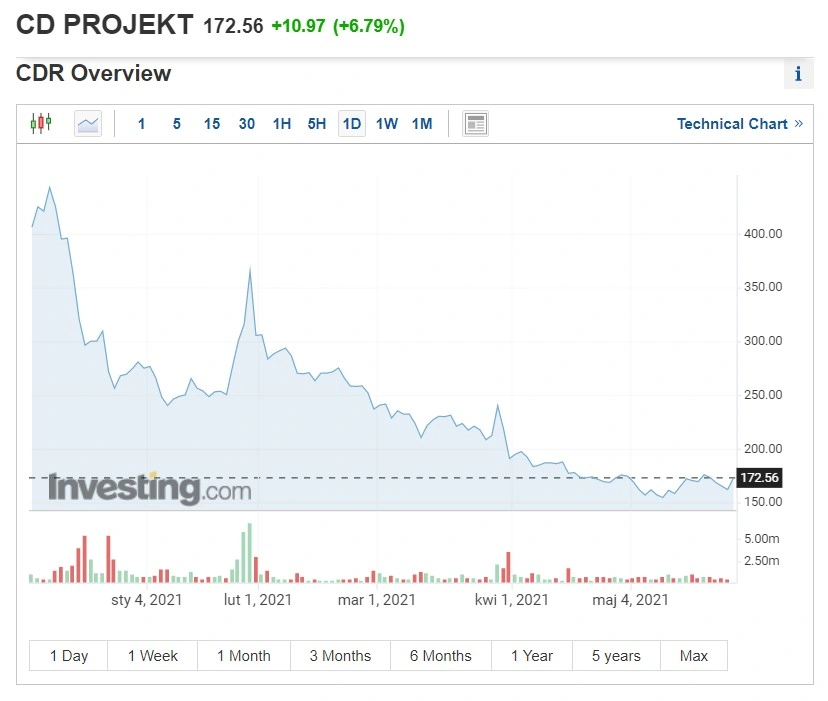Select the area chart icon
This screenshot has width=828, height=701.
[x=88, y=124]
